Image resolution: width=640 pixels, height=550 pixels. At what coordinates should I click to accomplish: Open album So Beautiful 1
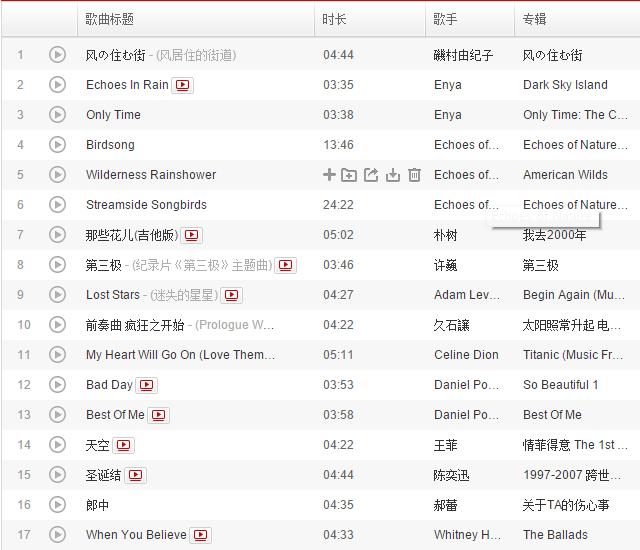[x=561, y=384]
